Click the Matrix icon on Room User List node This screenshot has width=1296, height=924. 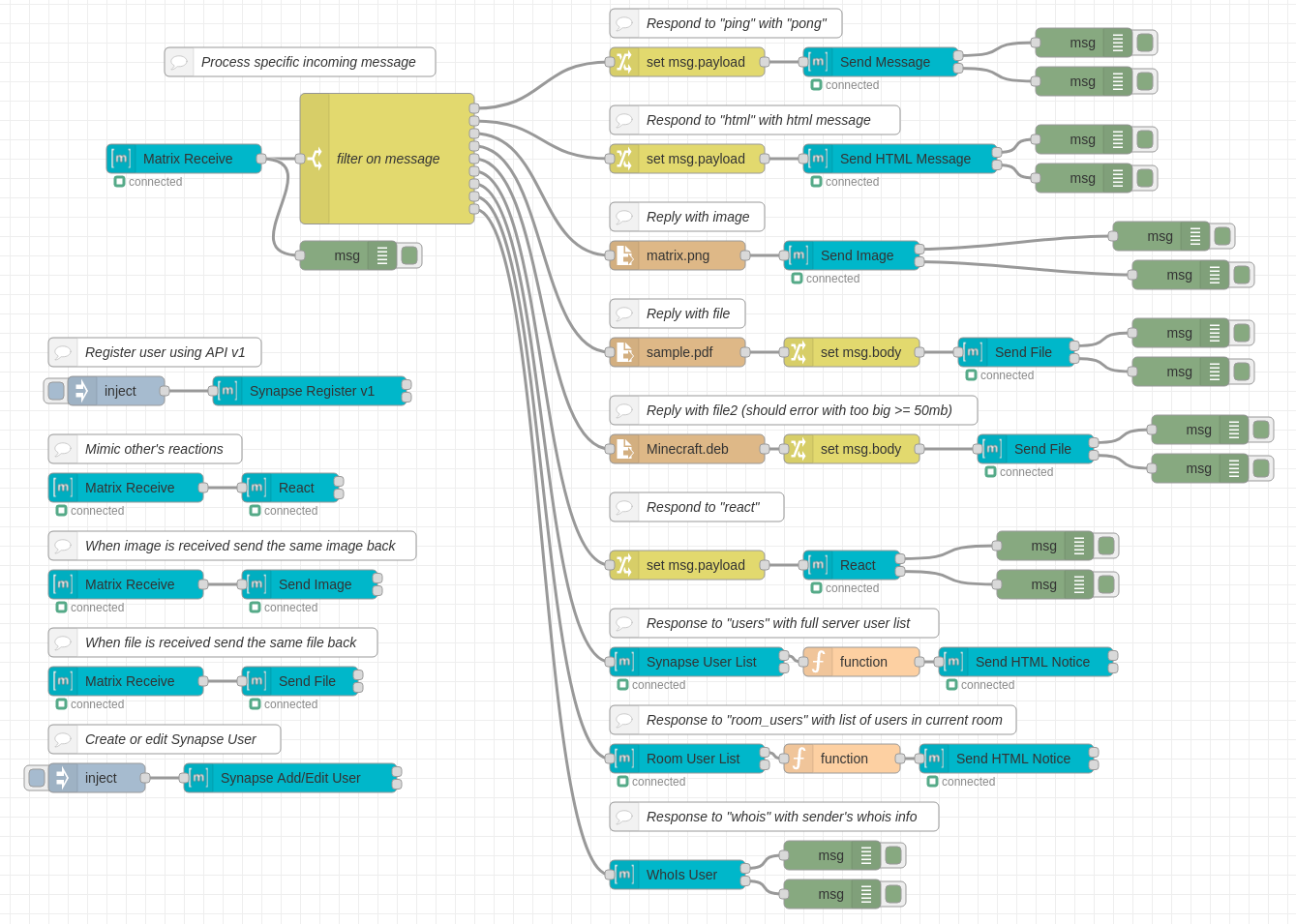pos(624,759)
